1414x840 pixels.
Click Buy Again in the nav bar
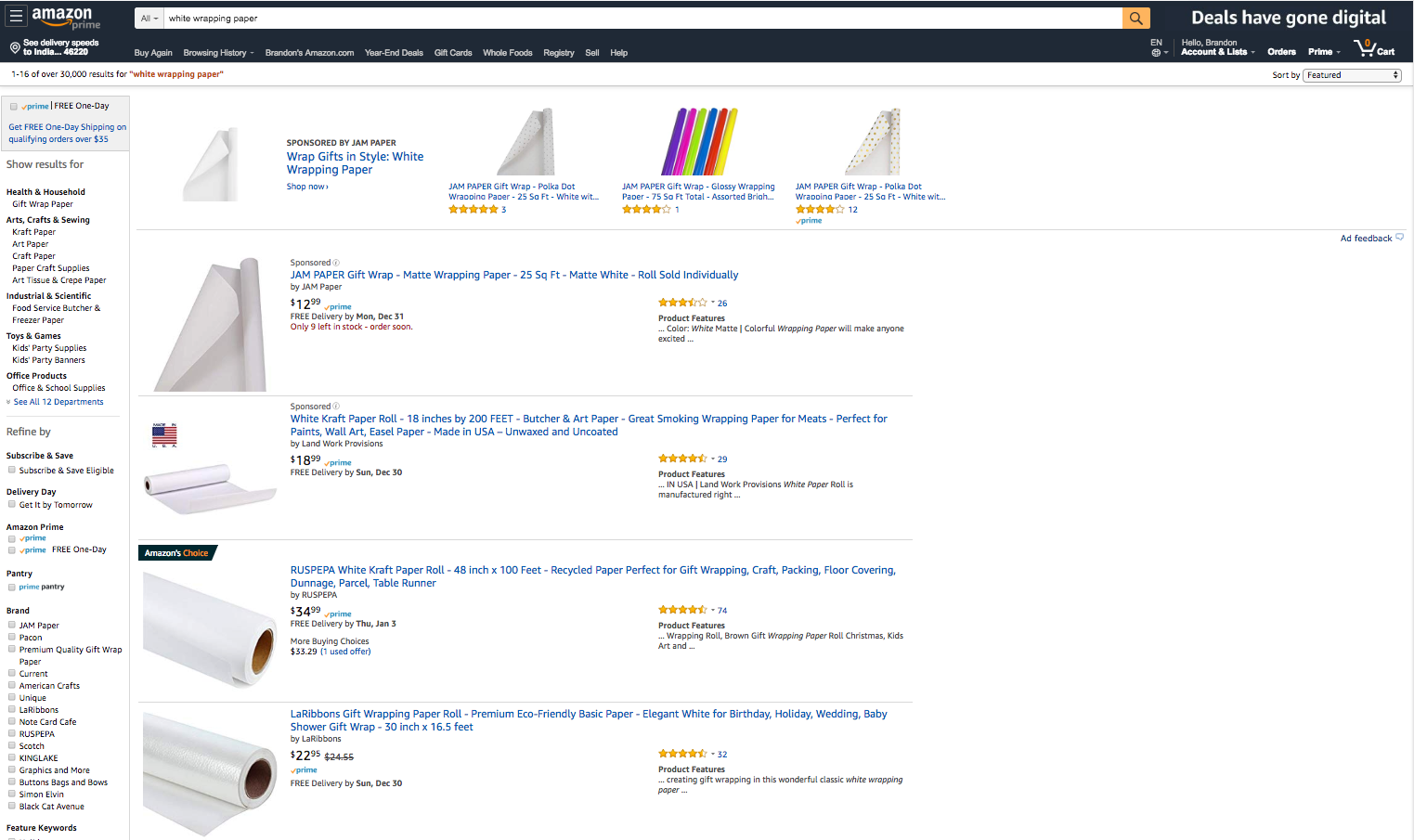click(x=153, y=53)
